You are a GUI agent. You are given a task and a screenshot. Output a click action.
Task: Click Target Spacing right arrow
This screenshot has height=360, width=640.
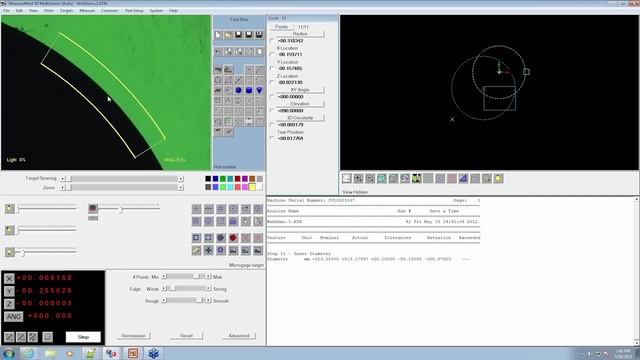pos(181,179)
